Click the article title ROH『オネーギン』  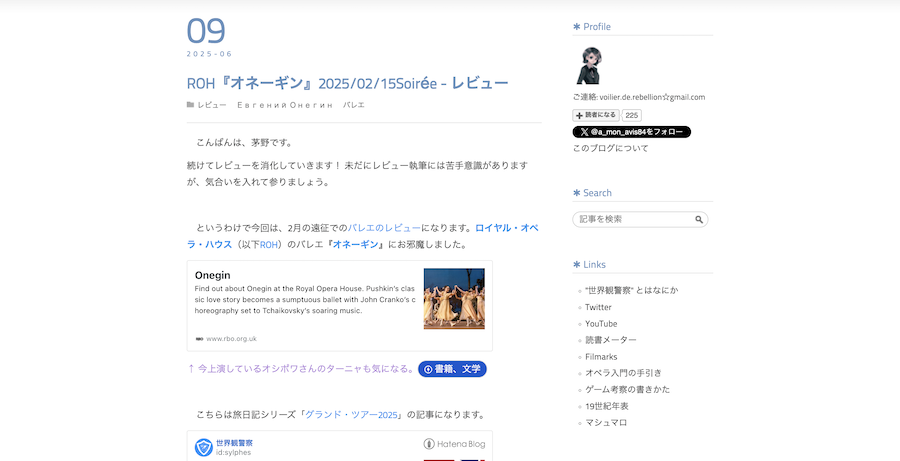[347, 83]
